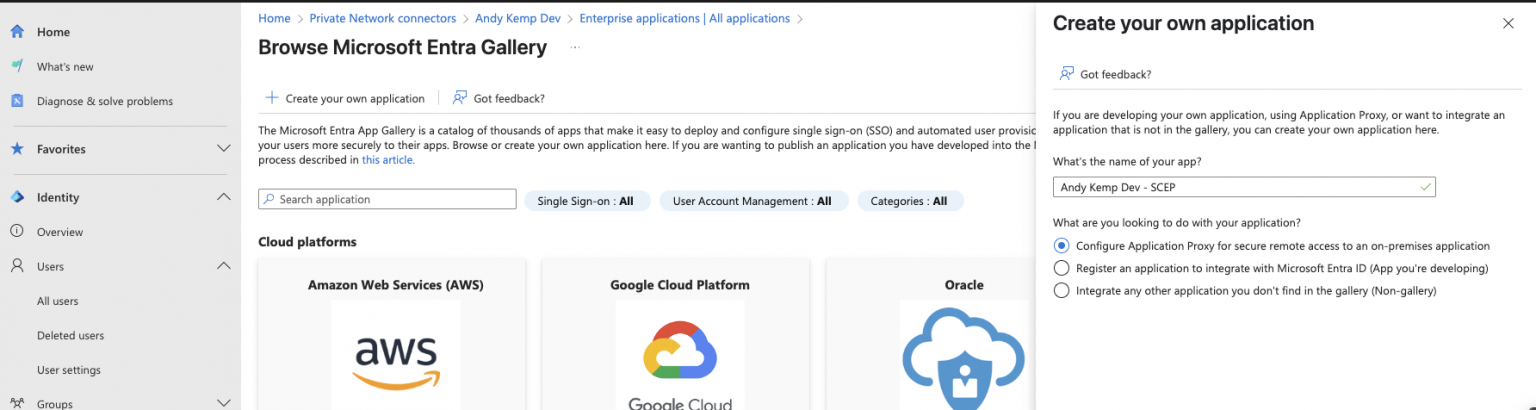The height and width of the screenshot is (410, 1536).
Task: Collapse the Users section chevron
Action: (x=224, y=266)
